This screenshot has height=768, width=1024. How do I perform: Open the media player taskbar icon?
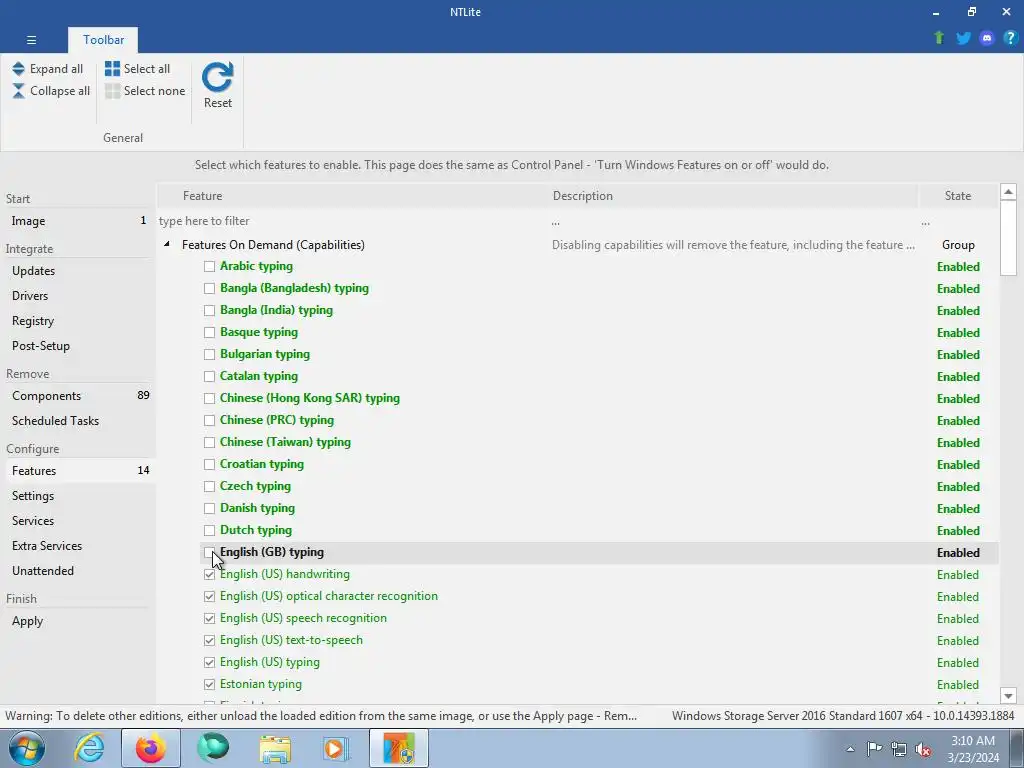click(336, 748)
